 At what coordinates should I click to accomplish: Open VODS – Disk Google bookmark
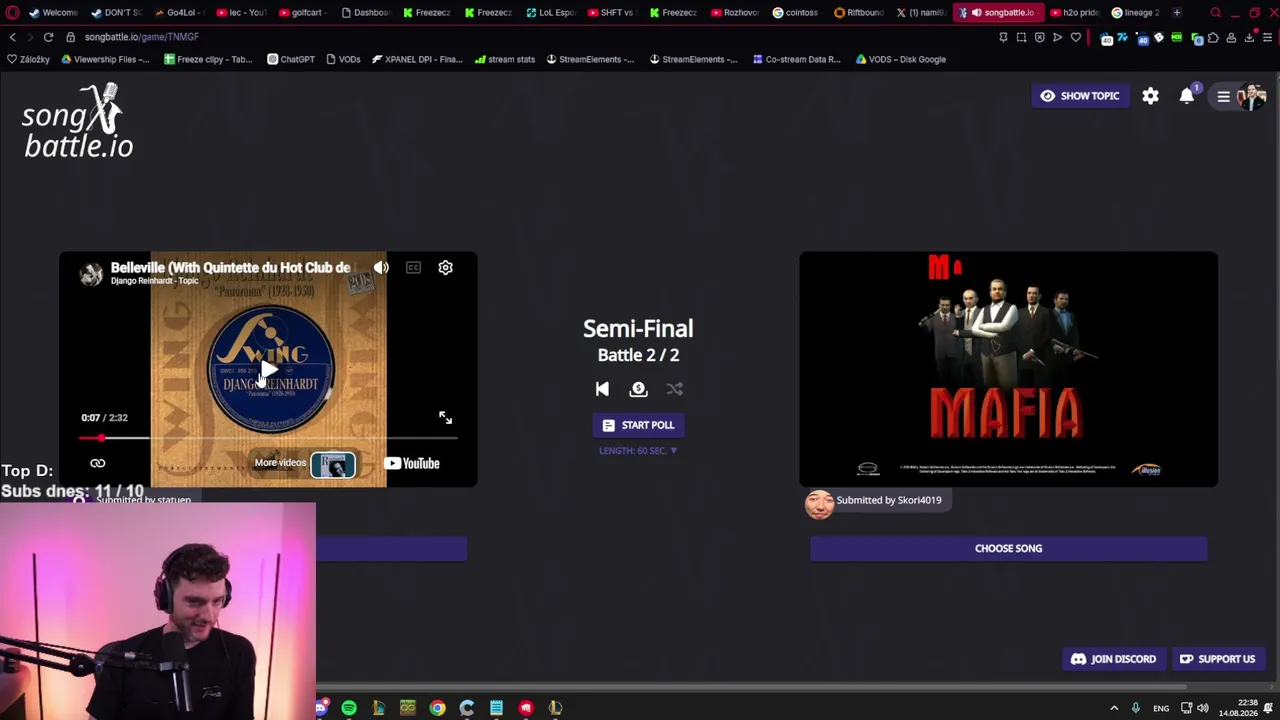click(900, 59)
